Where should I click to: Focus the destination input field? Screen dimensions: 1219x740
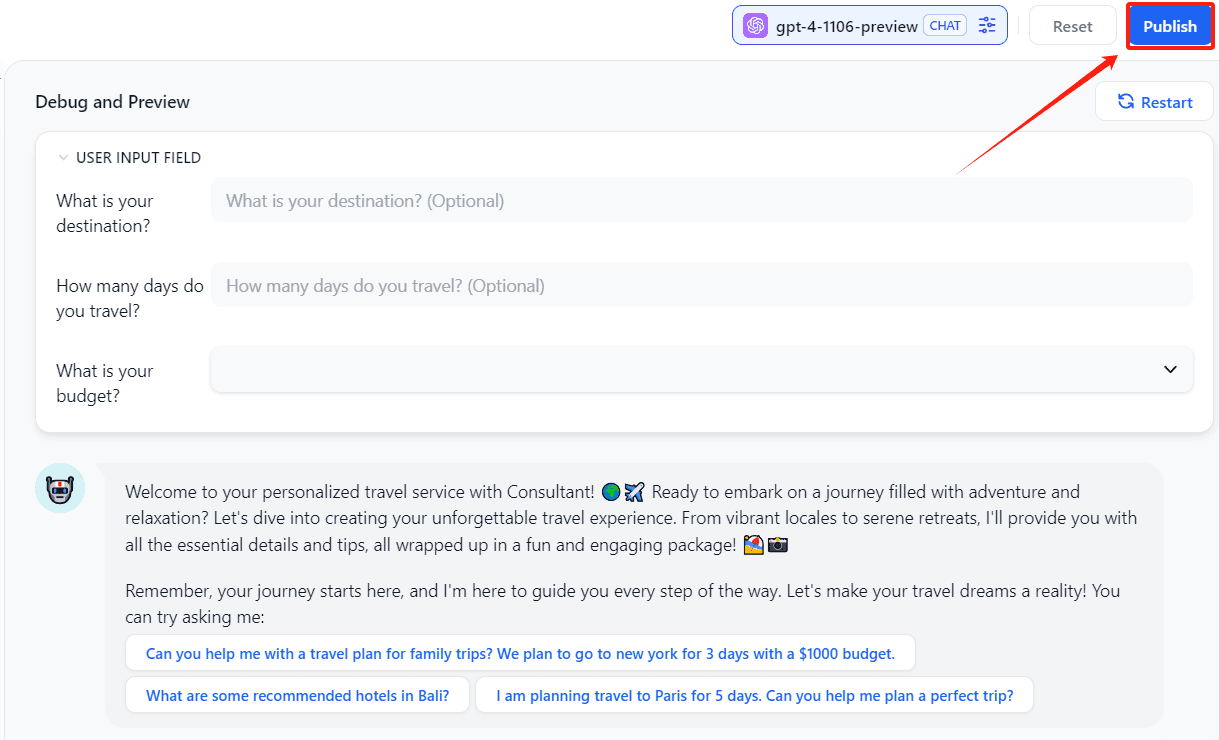(x=700, y=201)
